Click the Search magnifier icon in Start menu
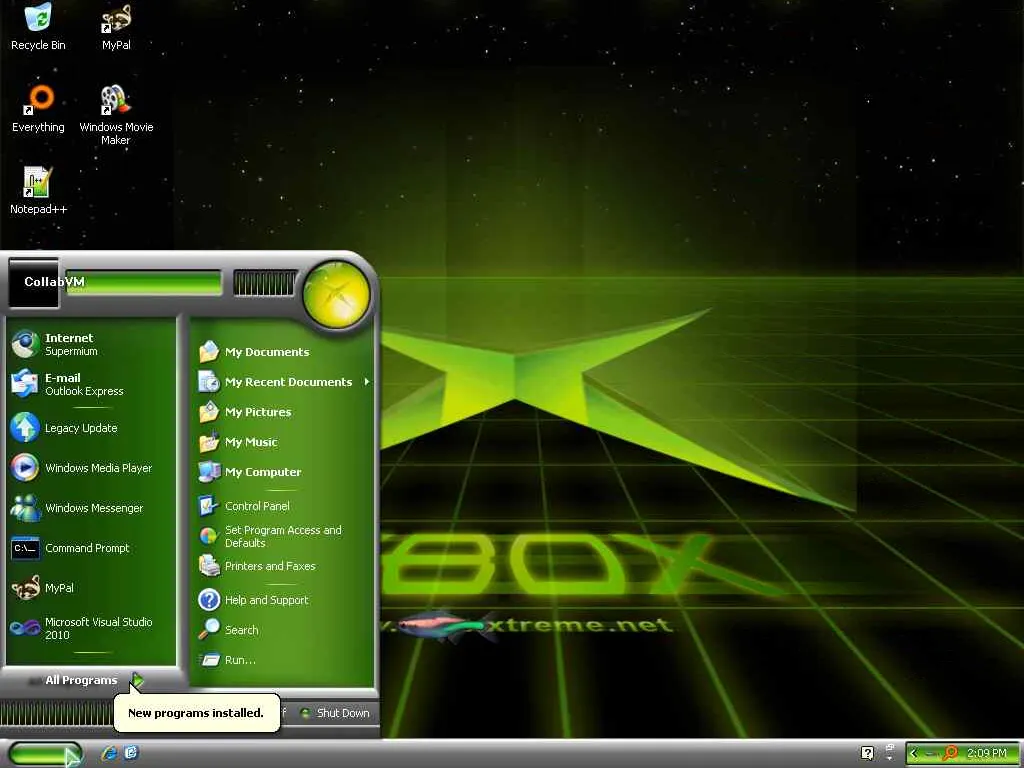The width and height of the screenshot is (1024, 768). pyautogui.click(x=209, y=630)
